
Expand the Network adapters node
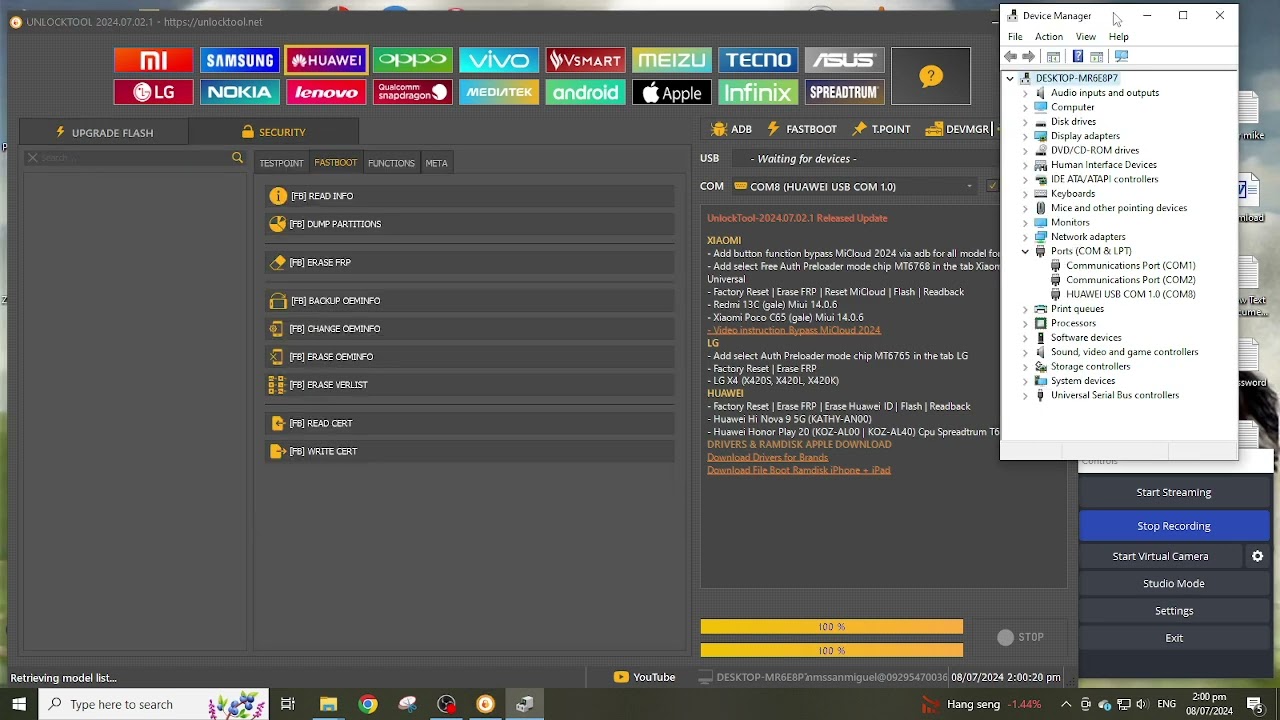pos(1025,237)
